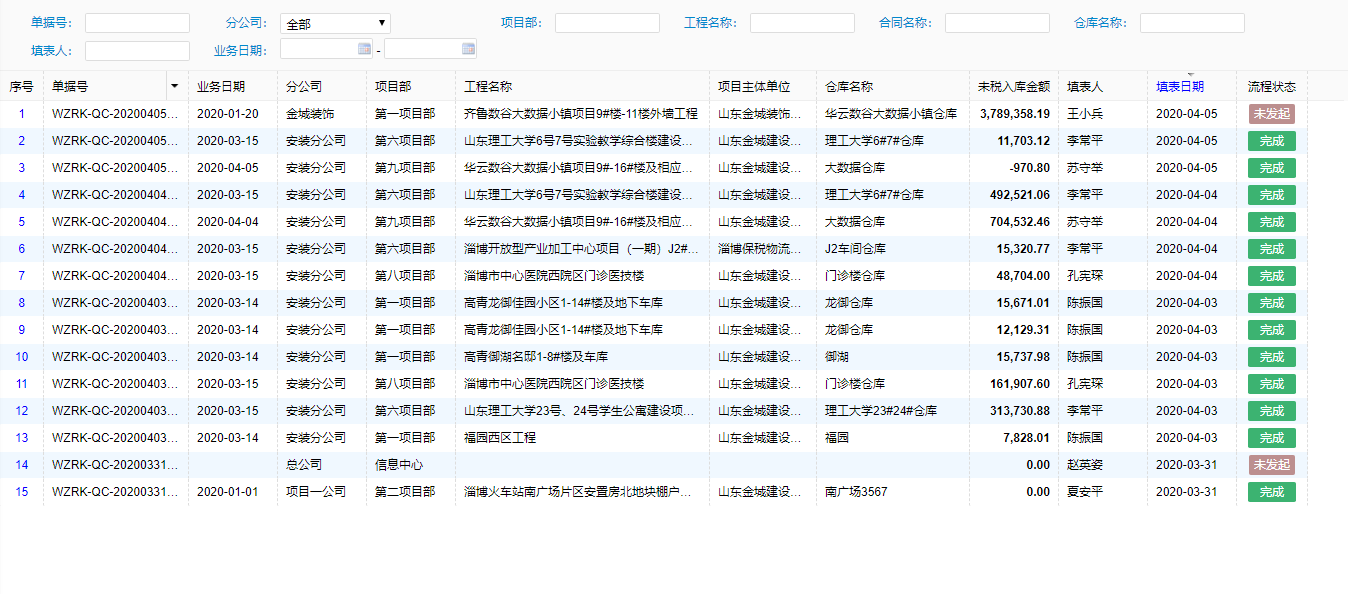Click the 序号 column header
This screenshot has height=594, width=1348.
click(22, 87)
